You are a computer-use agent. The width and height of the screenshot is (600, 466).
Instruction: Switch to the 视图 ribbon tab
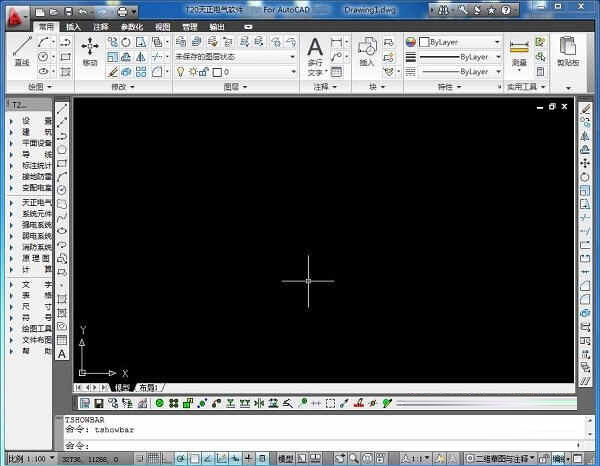pyautogui.click(x=162, y=27)
